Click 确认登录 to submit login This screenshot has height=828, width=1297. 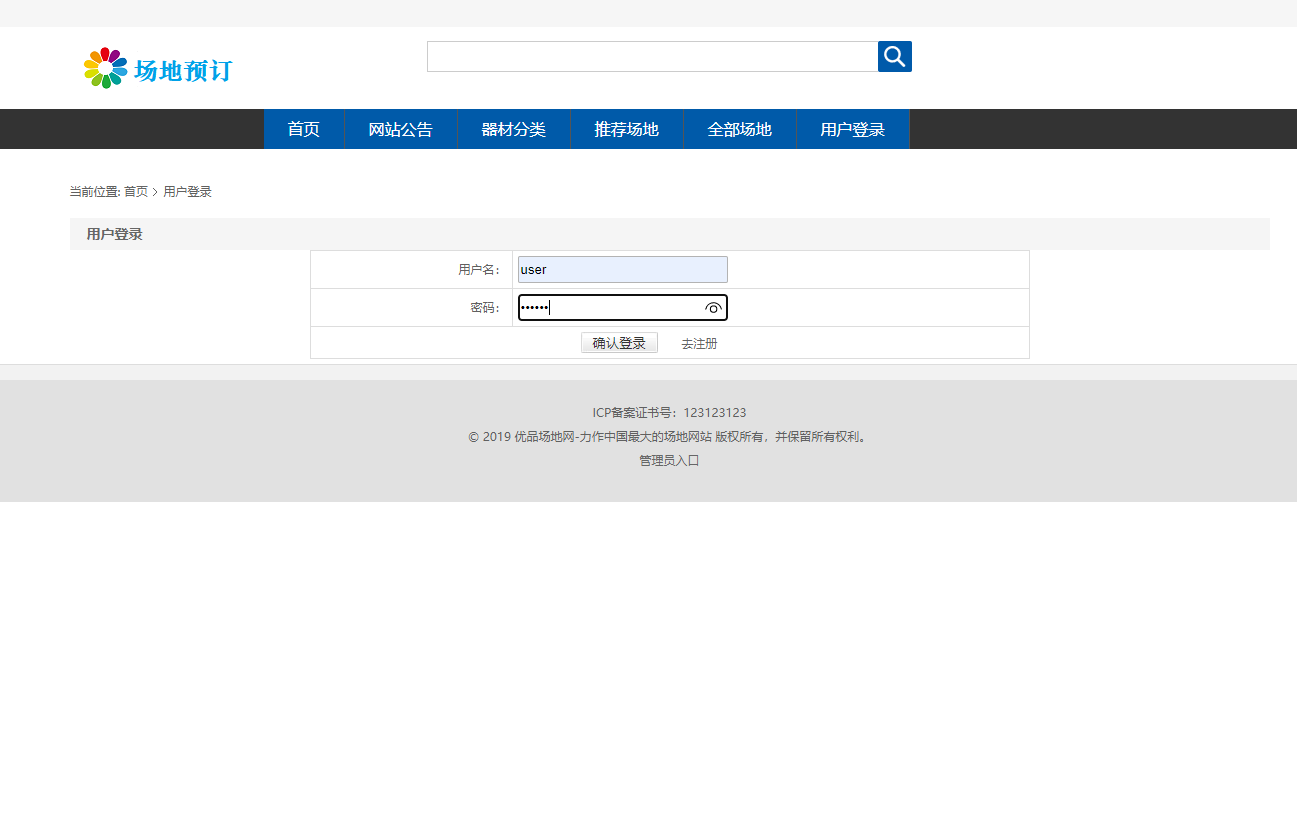(x=618, y=342)
